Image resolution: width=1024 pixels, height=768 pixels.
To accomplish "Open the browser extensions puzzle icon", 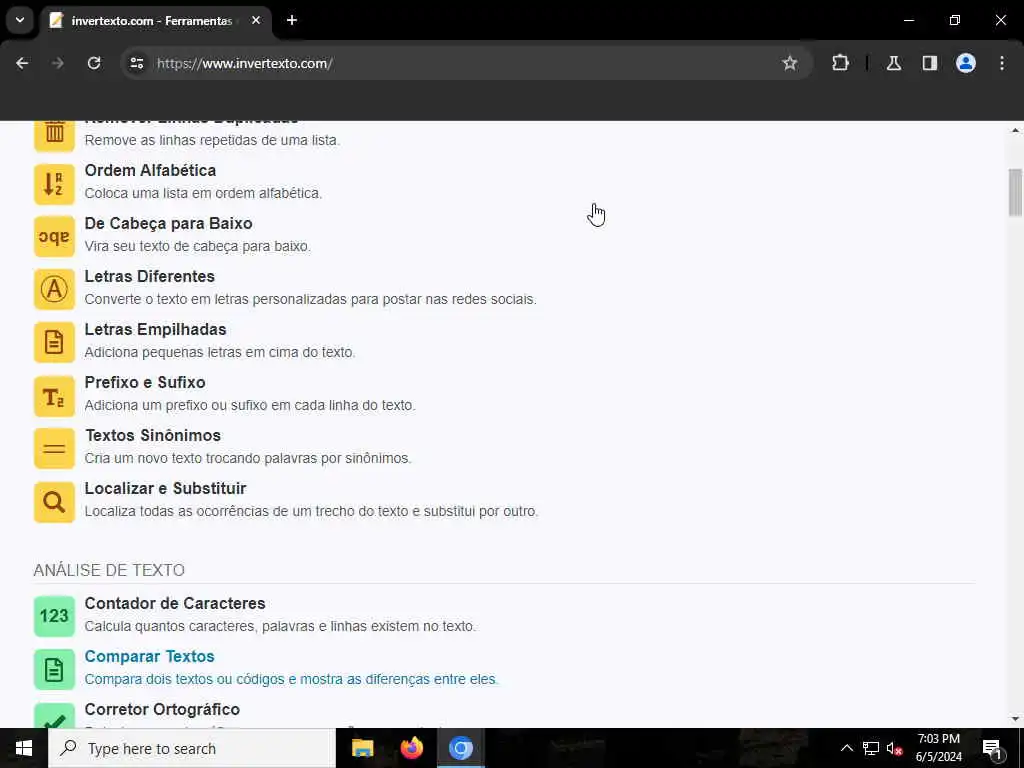I will [x=840, y=63].
